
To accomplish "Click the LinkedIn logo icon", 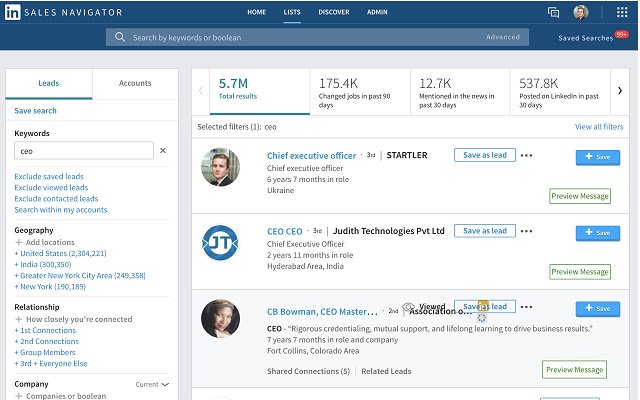I will [x=12, y=12].
